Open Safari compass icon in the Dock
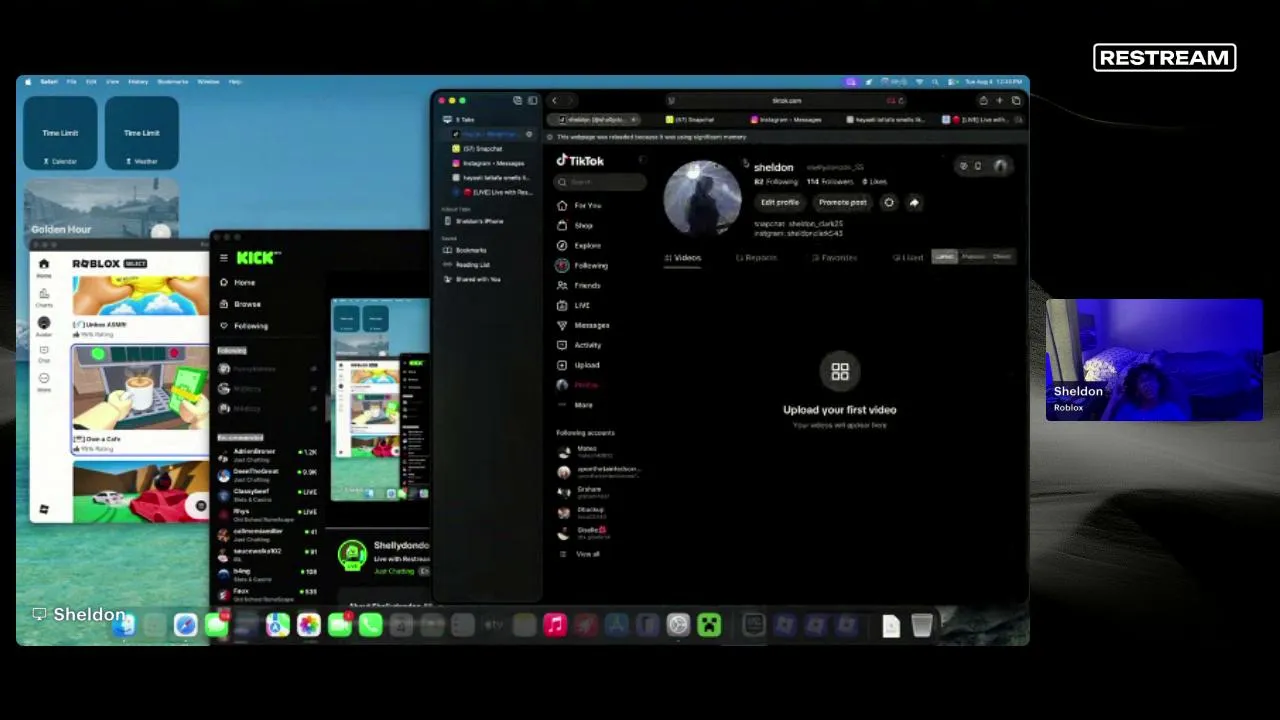 tap(185, 626)
